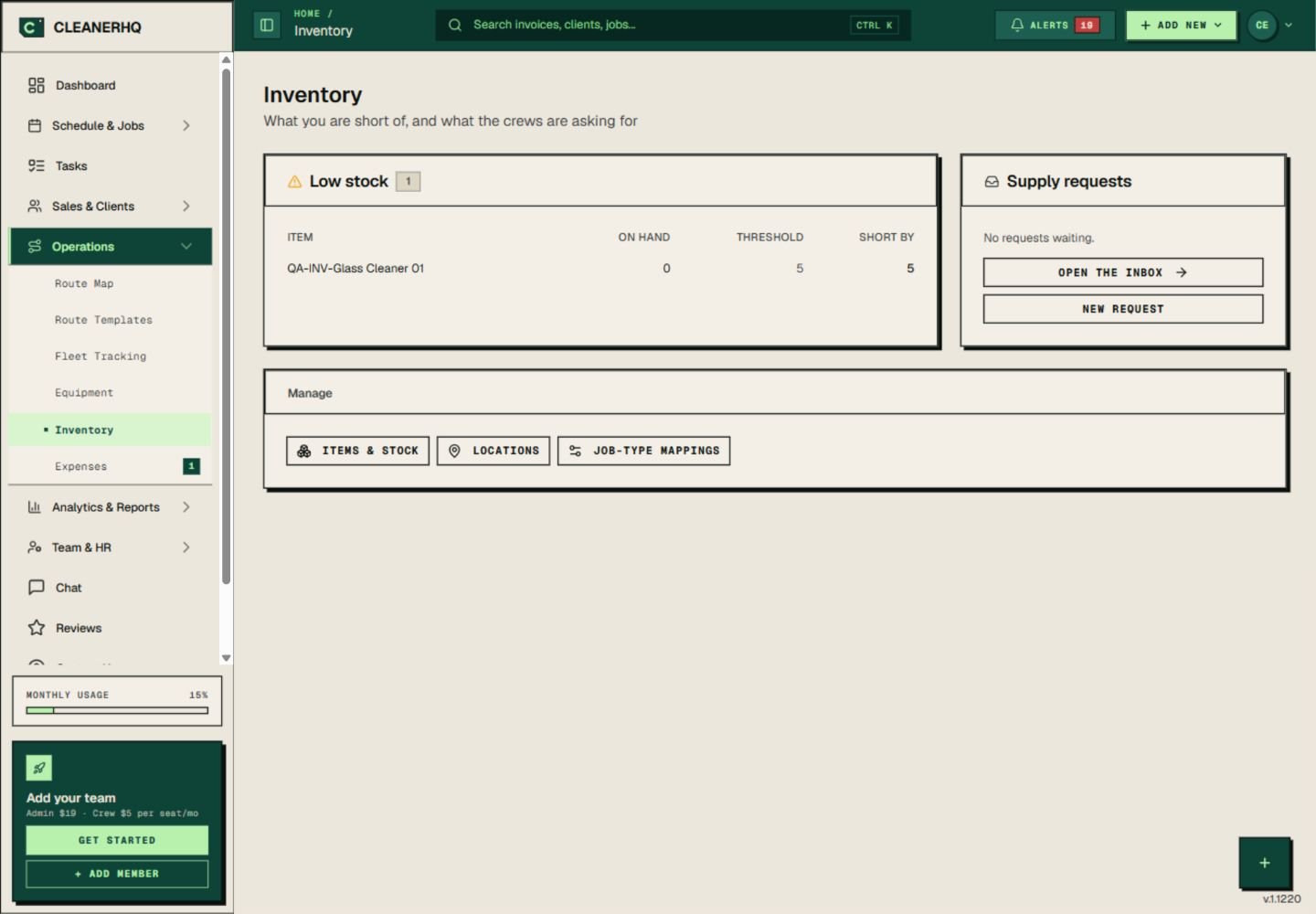Open the CE user avatar
The width and height of the screenshot is (1316, 914).
(1262, 26)
